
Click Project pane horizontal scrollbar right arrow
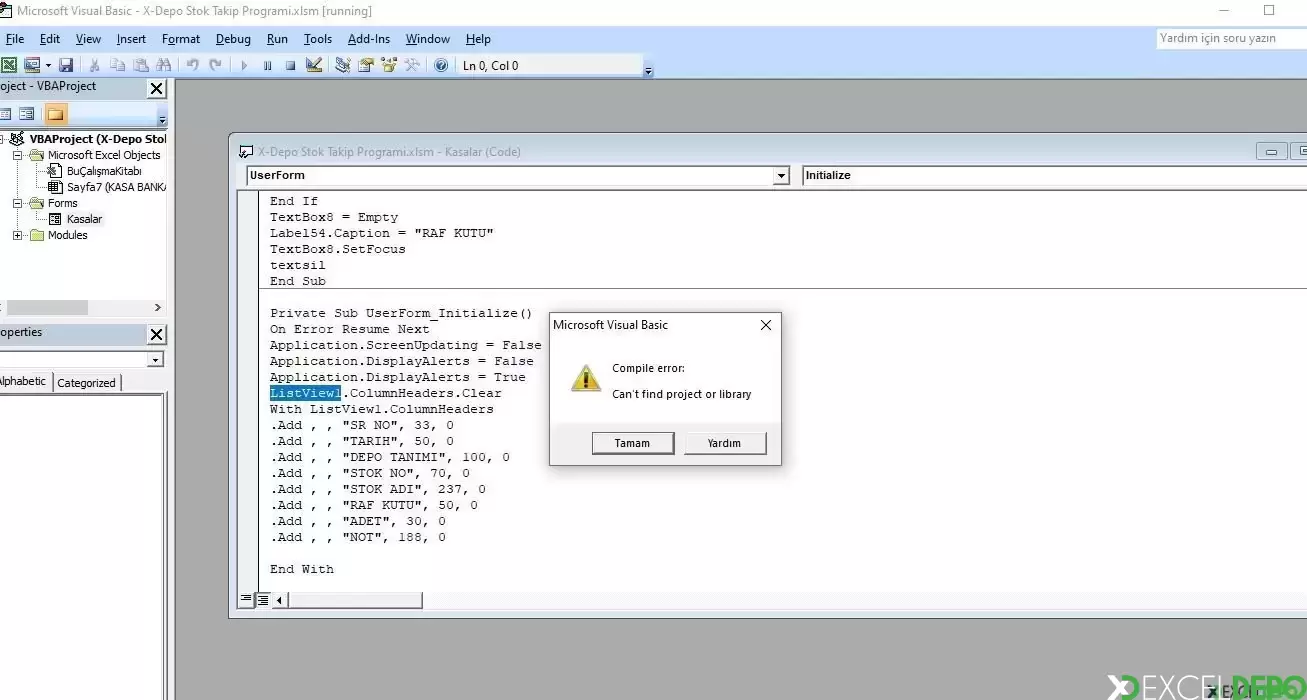pos(157,308)
